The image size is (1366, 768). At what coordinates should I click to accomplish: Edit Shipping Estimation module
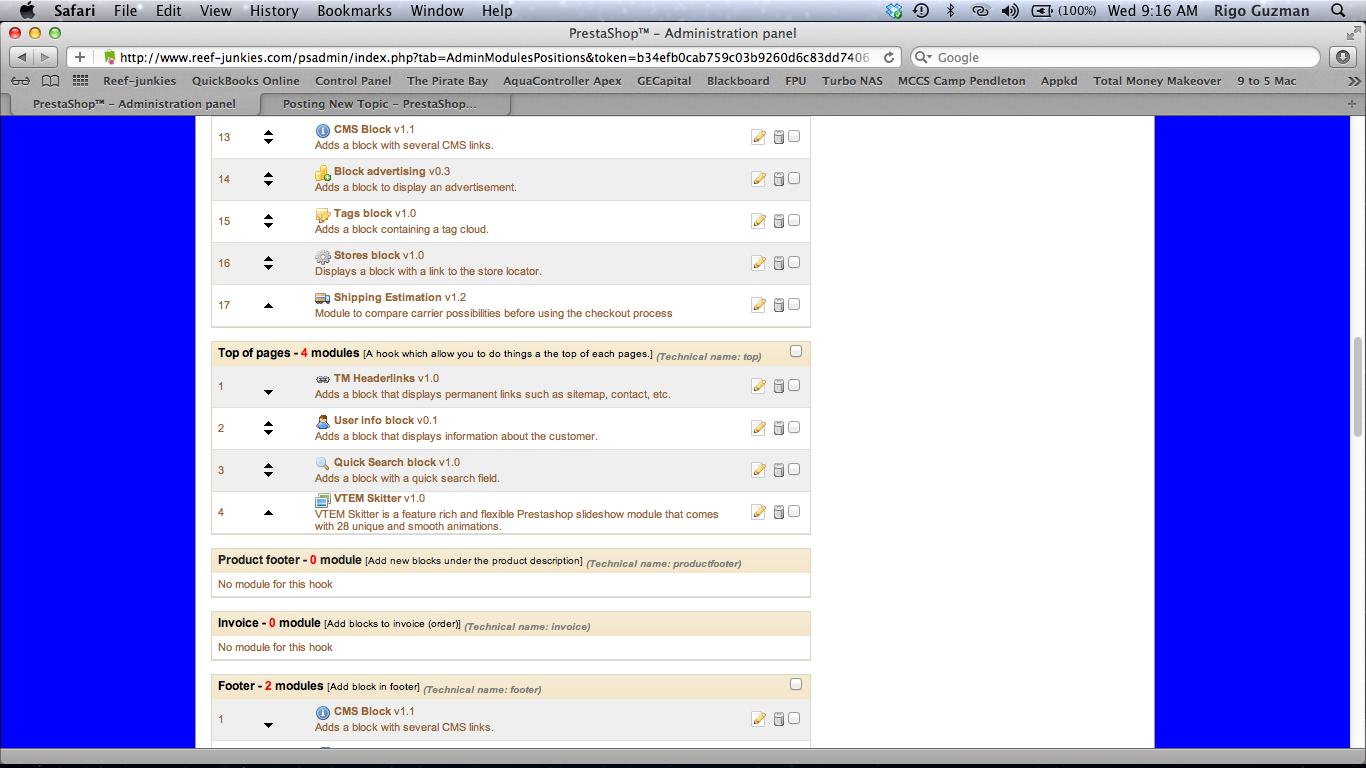coord(759,305)
